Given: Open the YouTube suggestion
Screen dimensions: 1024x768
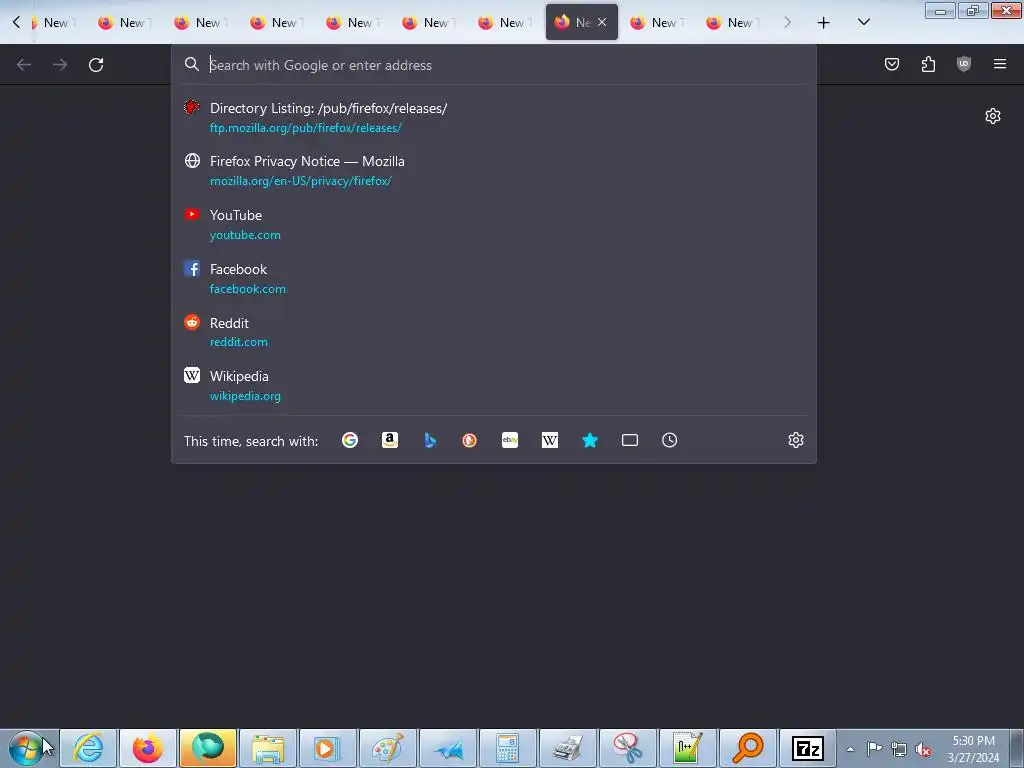Looking at the screenshot, I should (x=494, y=225).
